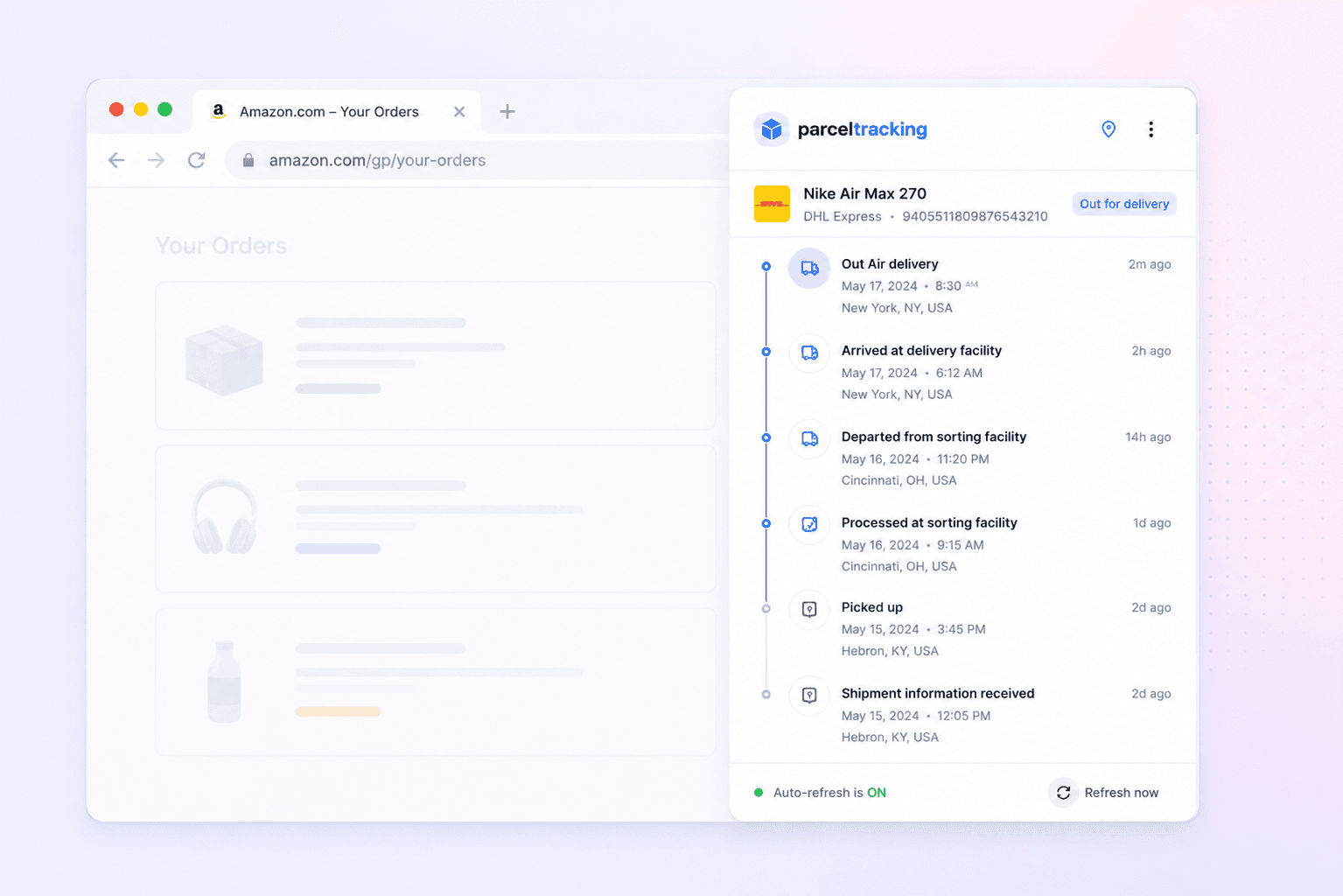The width and height of the screenshot is (1343, 896).
Task: Open the bottle order thumbnail
Action: pyautogui.click(x=224, y=681)
